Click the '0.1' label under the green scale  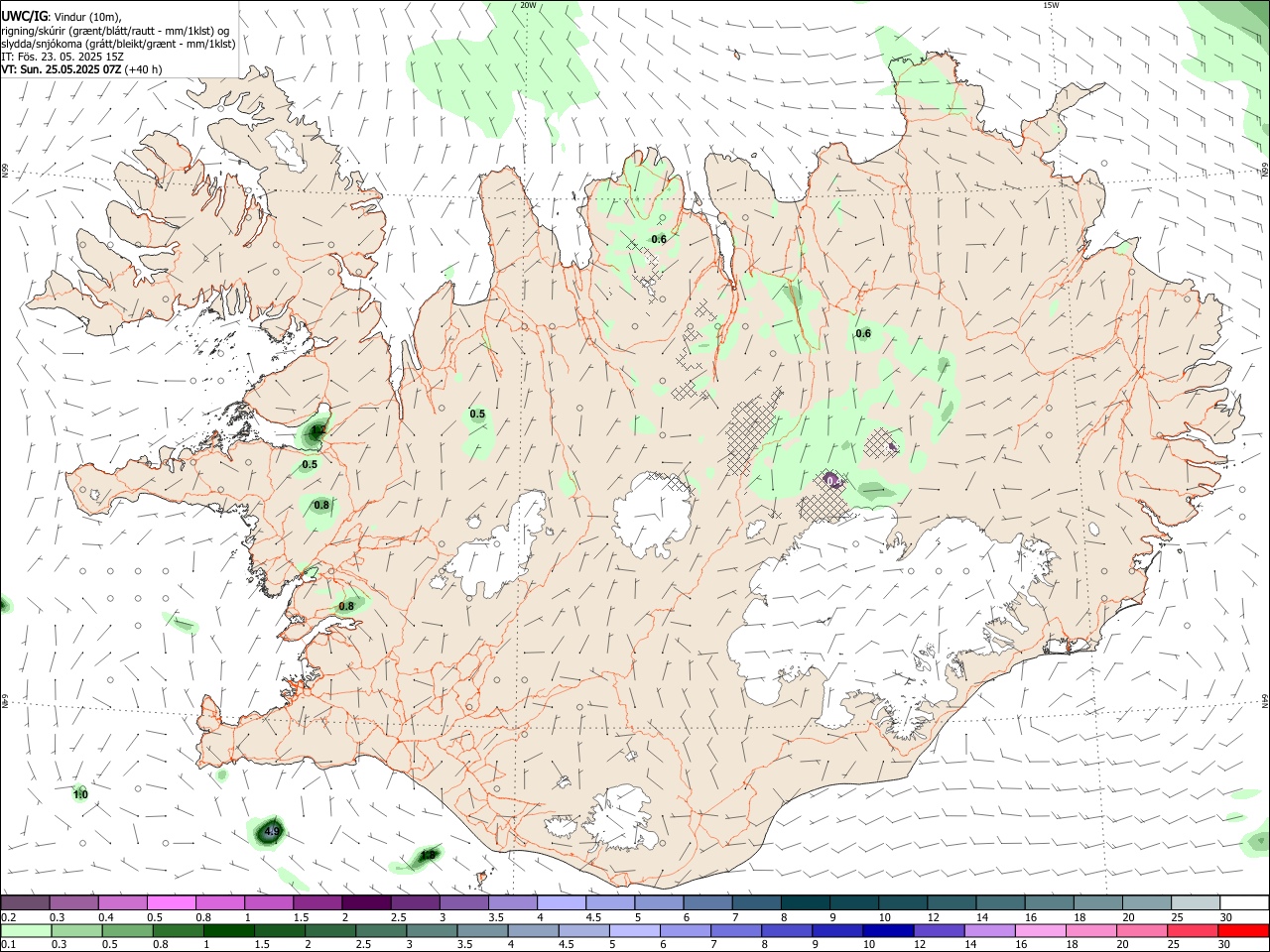tap(8, 945)
